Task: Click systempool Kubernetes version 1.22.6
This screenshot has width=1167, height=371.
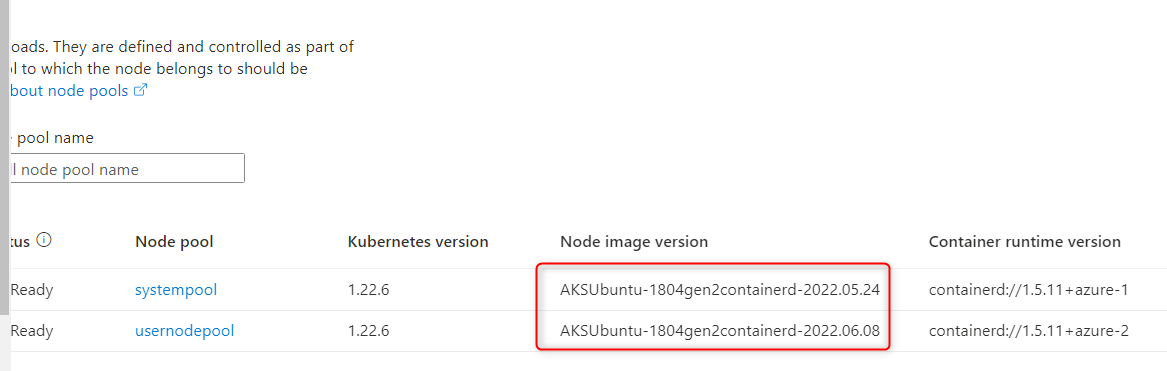Action: (x=368, y=290)
